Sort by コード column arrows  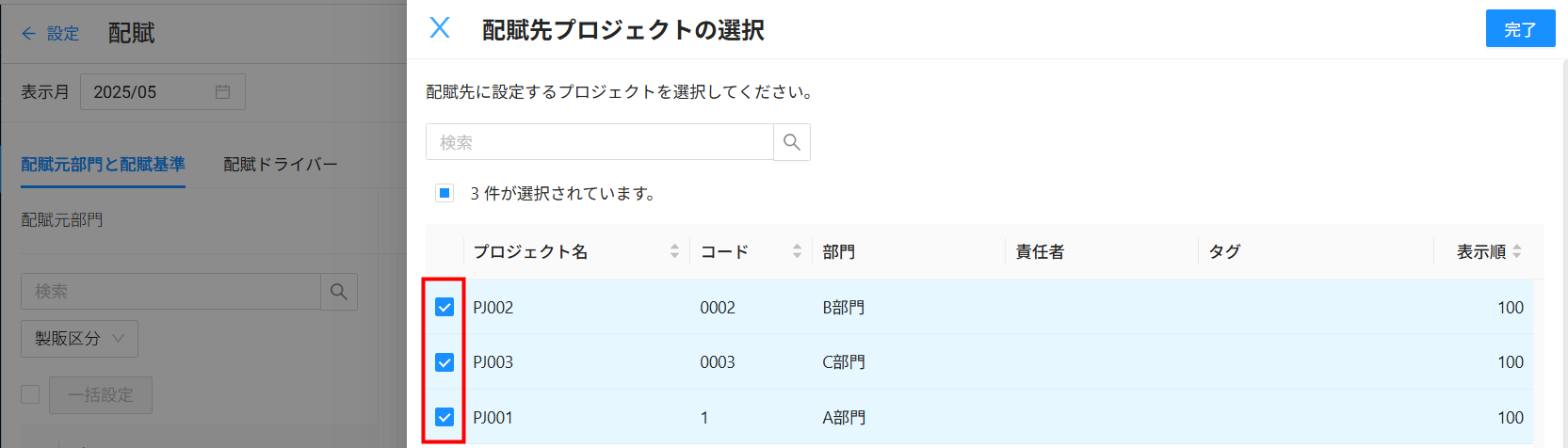(x=797, y=251)
